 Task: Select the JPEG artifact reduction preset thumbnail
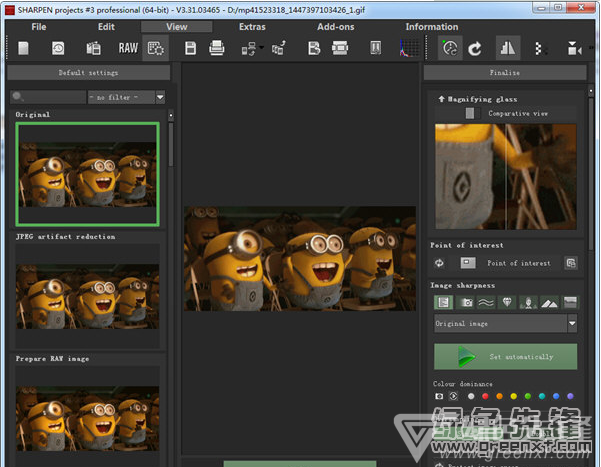88,296
